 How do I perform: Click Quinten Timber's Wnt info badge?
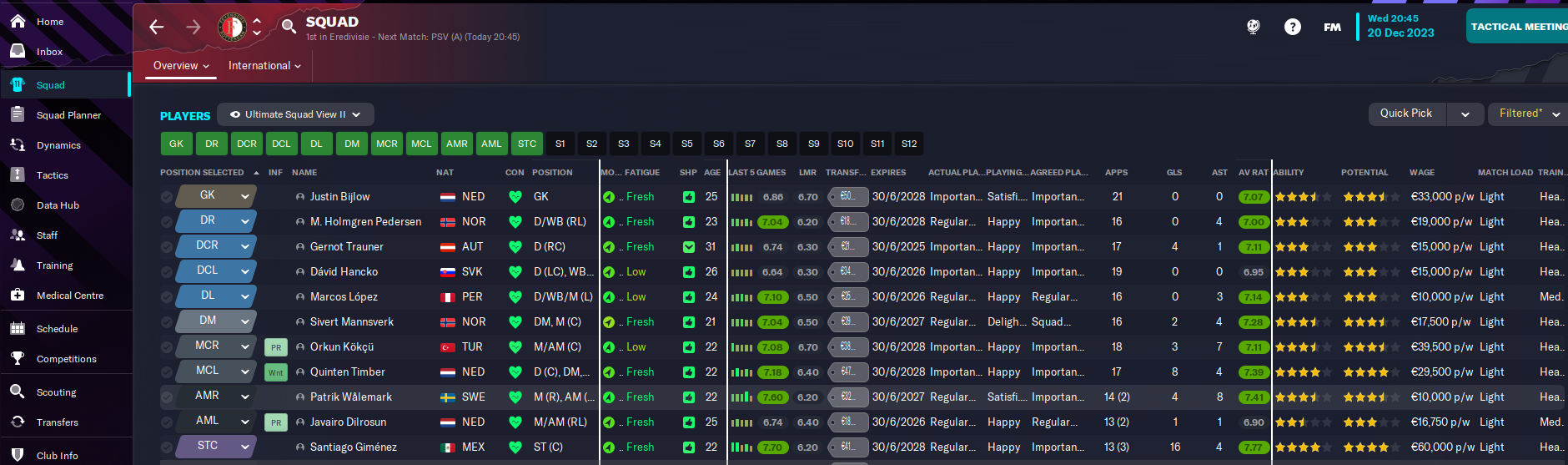point(276,372)
